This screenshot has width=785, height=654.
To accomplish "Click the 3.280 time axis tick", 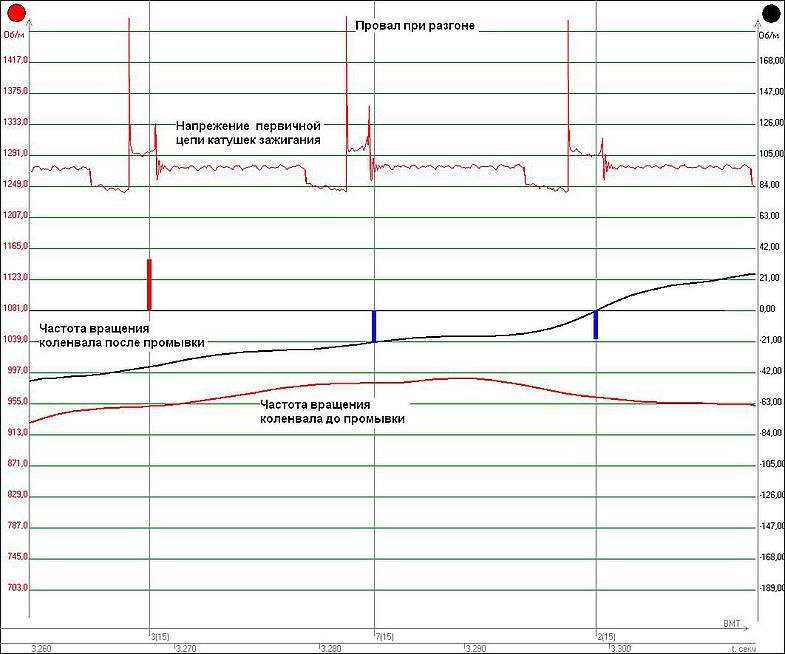I will click(332, 648).
